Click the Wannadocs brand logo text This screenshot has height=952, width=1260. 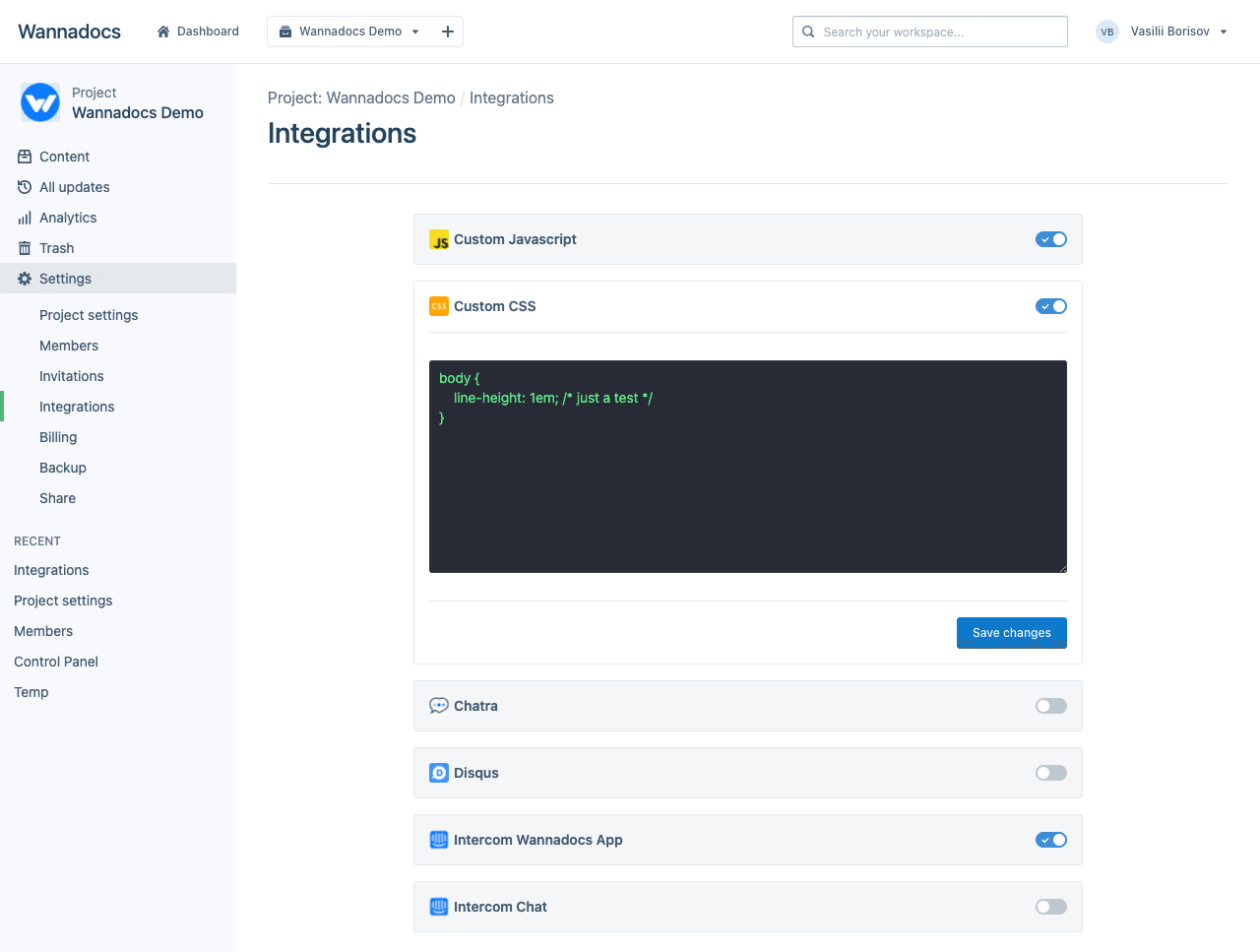69,32
